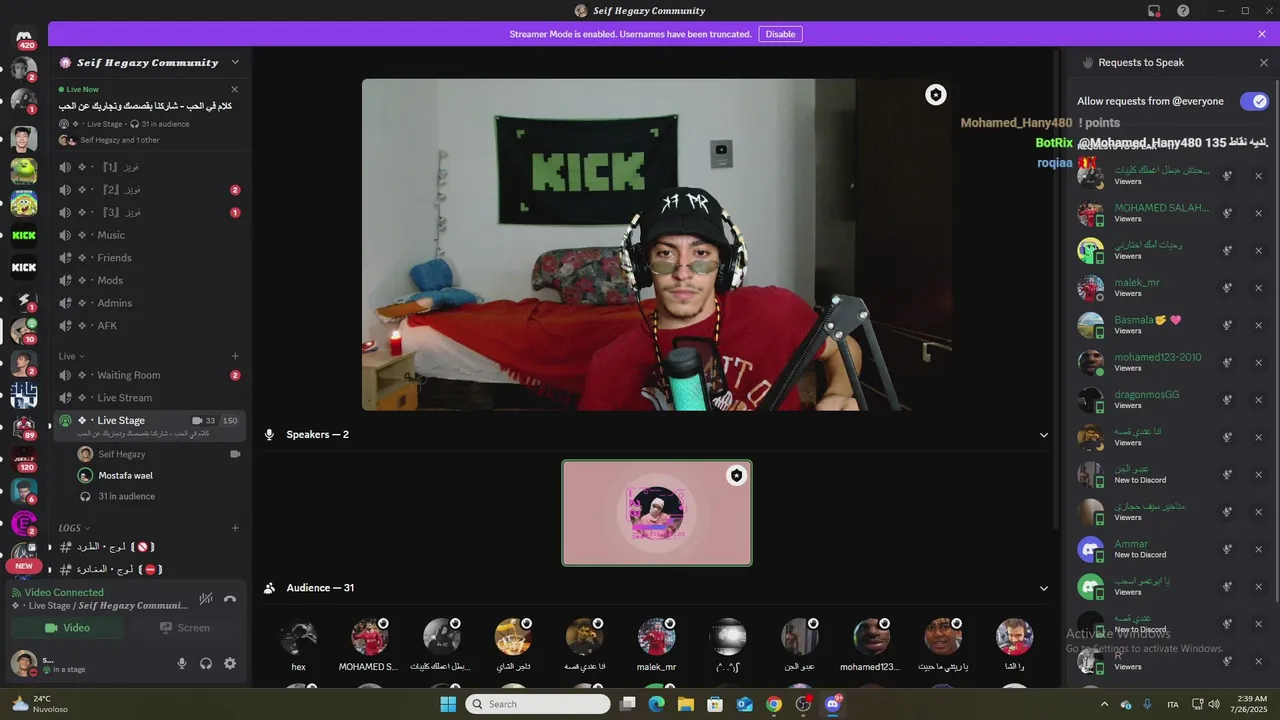Click audience member mohamed123 avatar

tap(871, 637)
